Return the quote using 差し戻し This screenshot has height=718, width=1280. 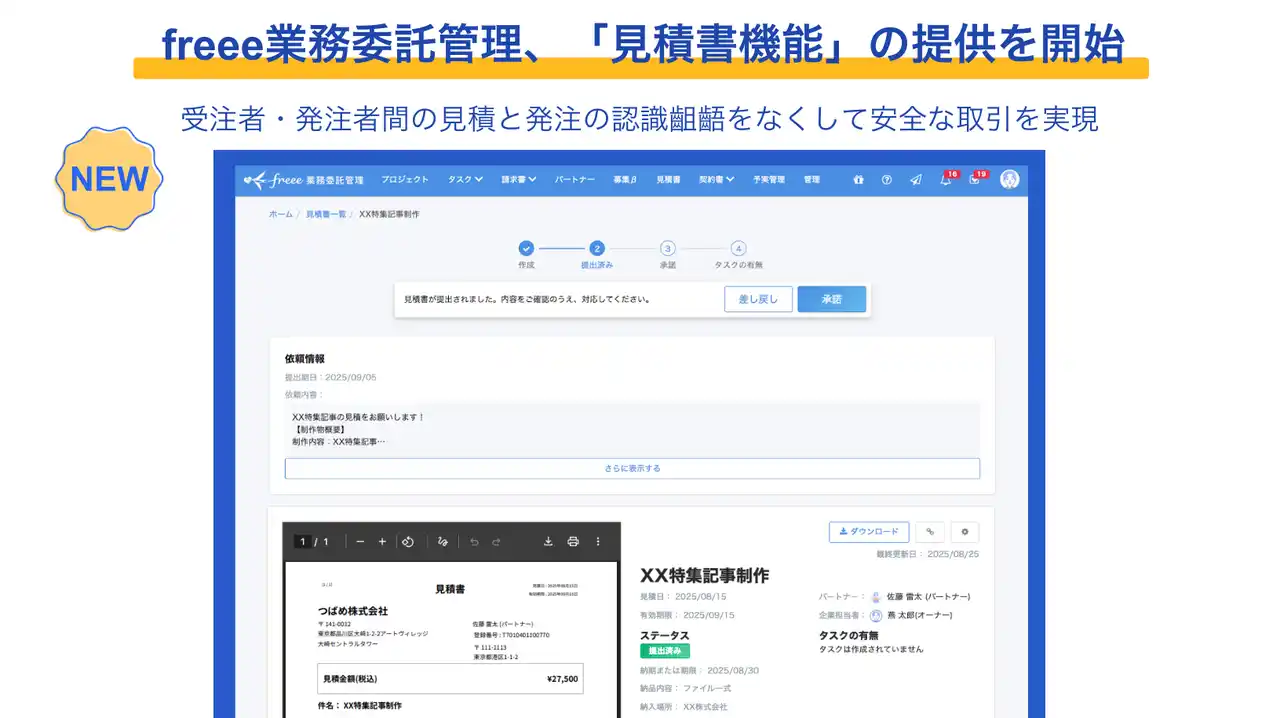coord(758,298)
